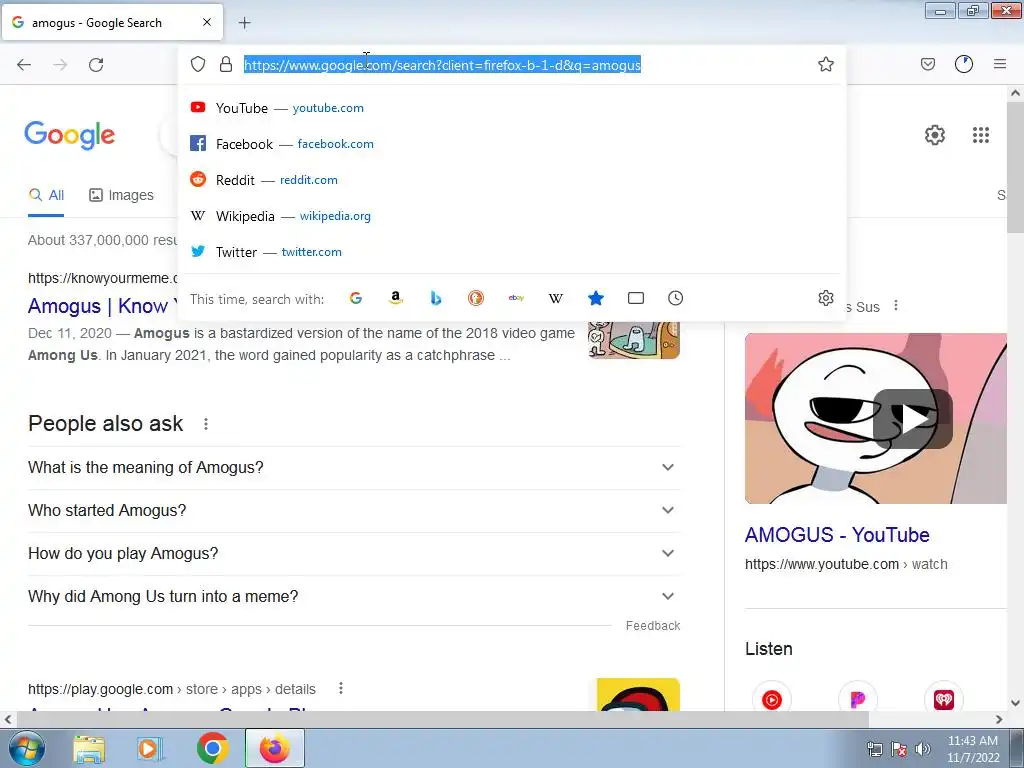Open a new tab
Image resolution: width=1024 pixels, height=768 pixels.
244,23
